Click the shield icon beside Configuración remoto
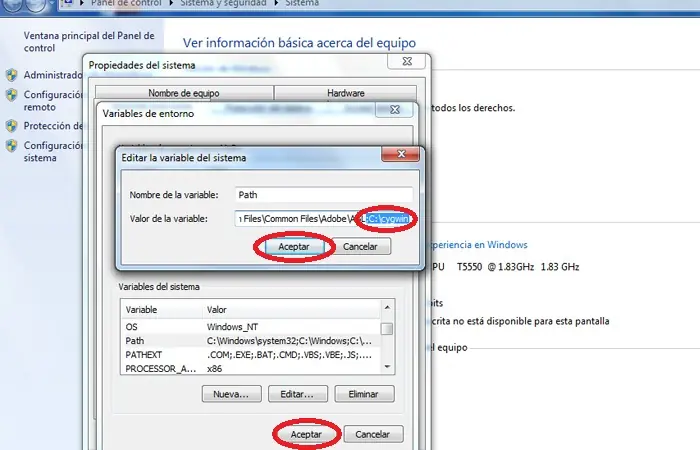 click(12, 95)
